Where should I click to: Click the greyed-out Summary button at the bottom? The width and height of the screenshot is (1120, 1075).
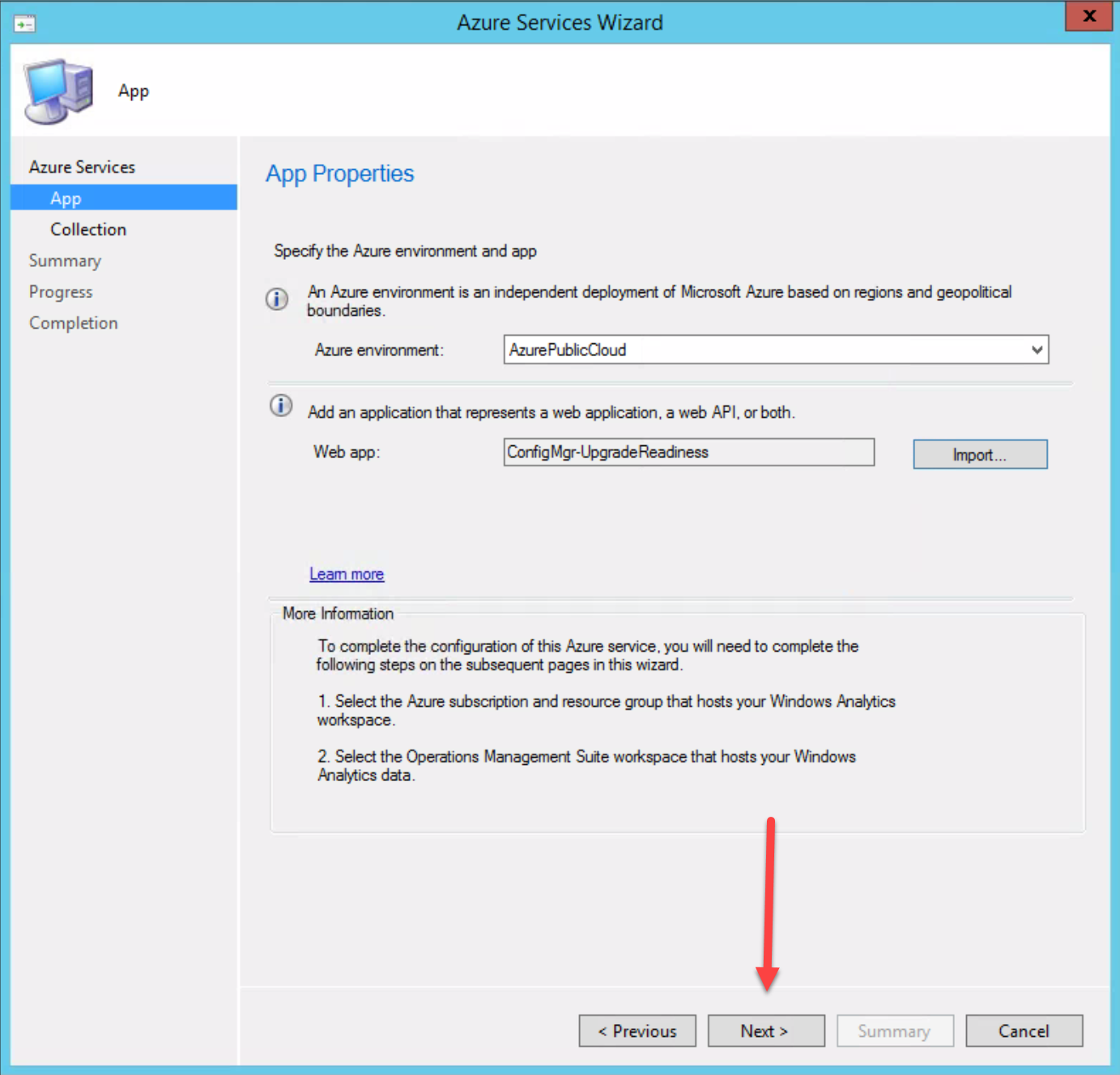(894, 1030)
